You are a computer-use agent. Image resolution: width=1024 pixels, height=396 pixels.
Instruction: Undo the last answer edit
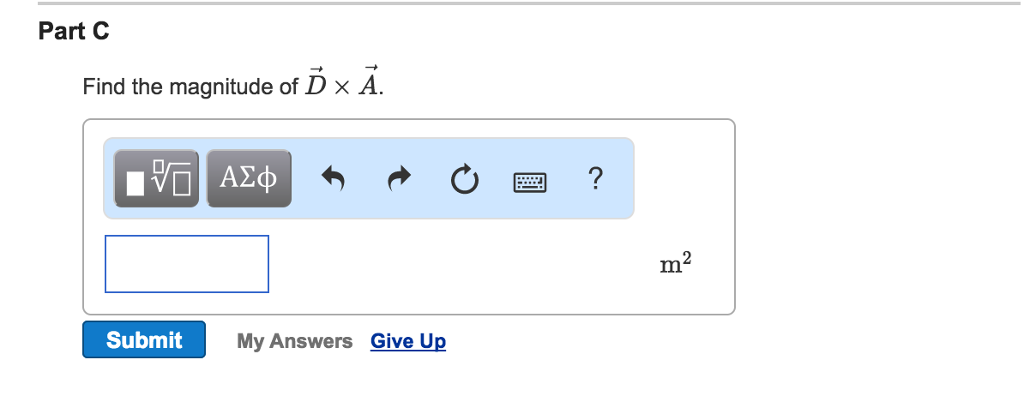[334, 178]
